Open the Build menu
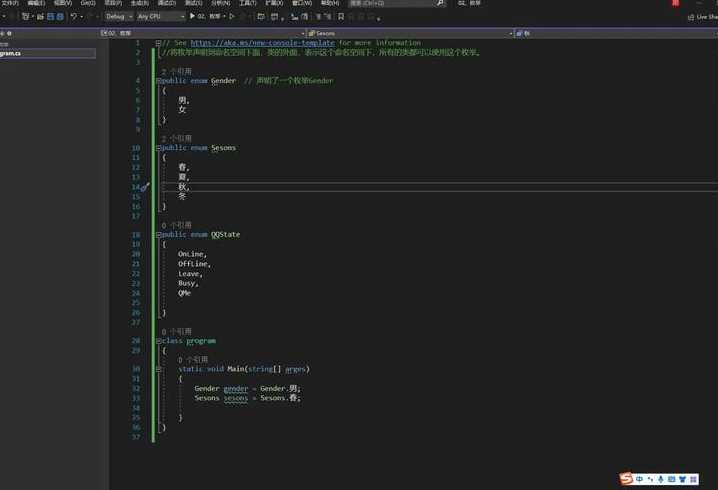 pyautogui.click(x=140, y=3)
